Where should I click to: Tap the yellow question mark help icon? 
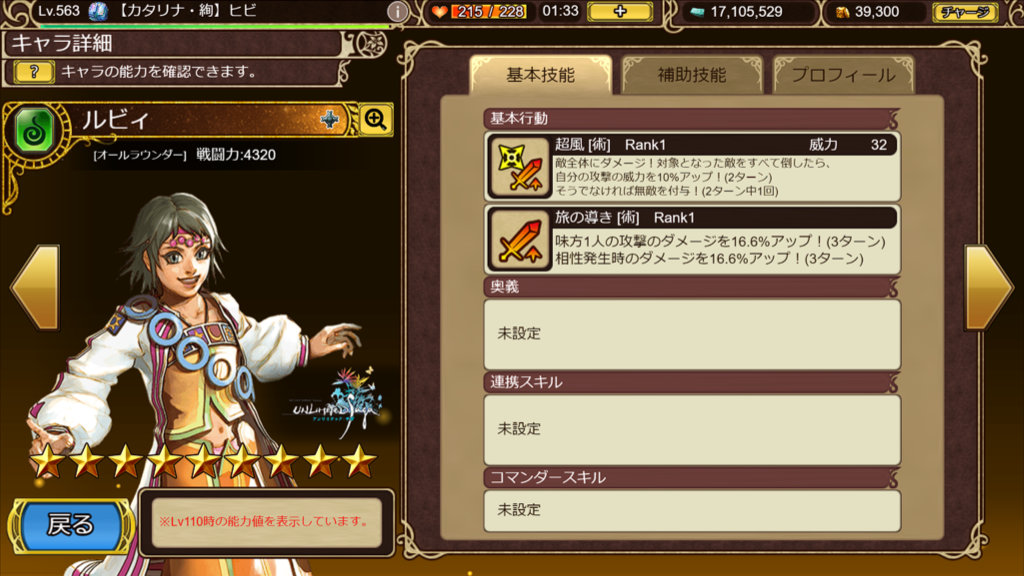(x=34, y=72)
